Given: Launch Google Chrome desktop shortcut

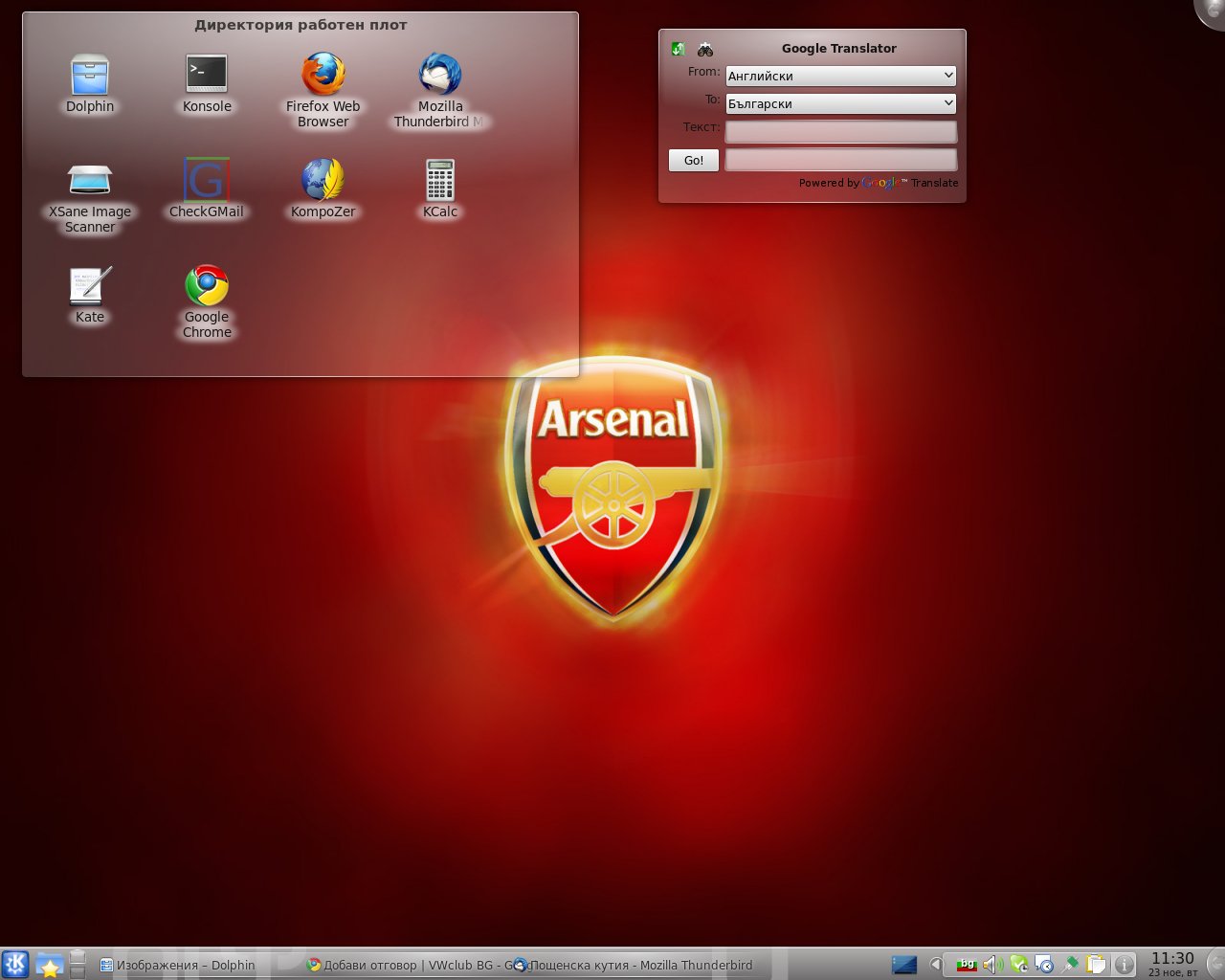Looking at the screenshot, I should [x=207, y=285].
